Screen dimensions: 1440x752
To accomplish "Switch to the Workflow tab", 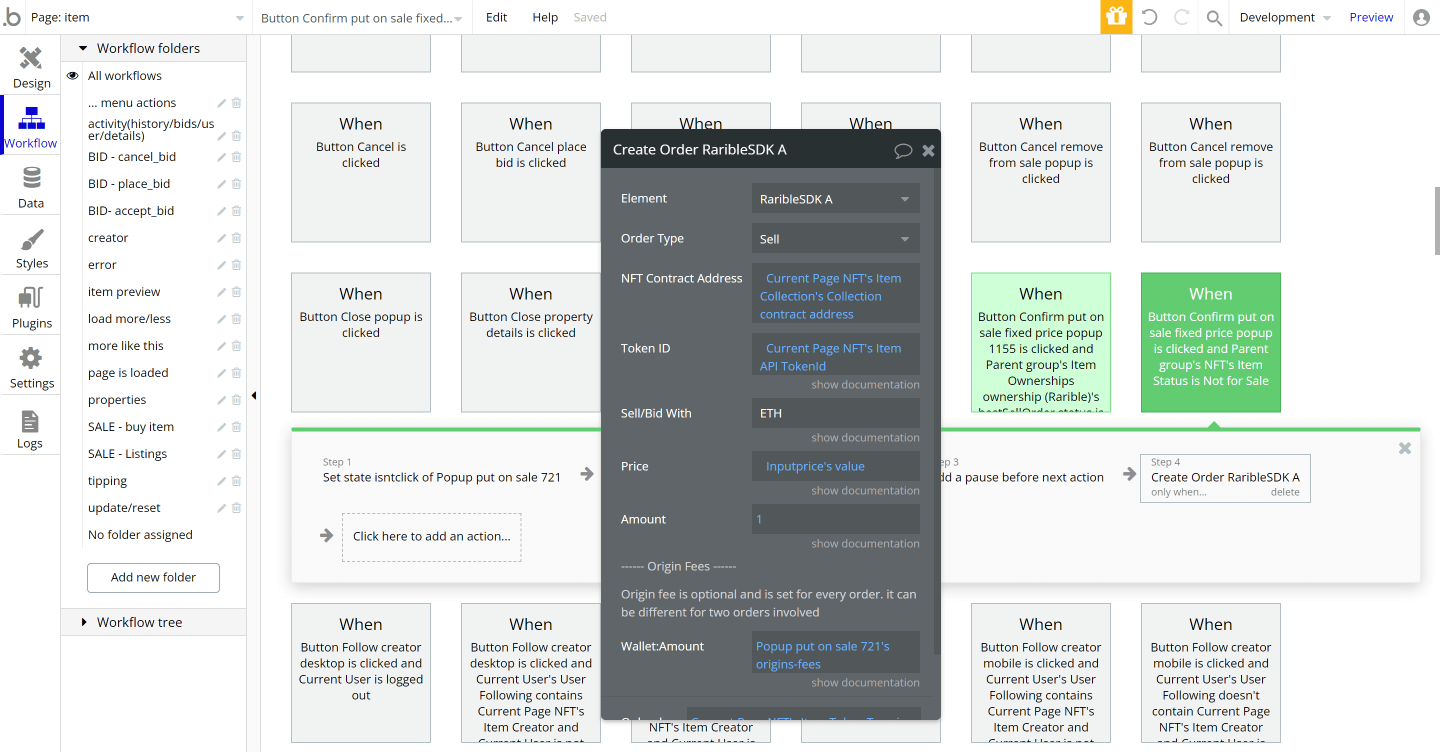I will point(31,125).
